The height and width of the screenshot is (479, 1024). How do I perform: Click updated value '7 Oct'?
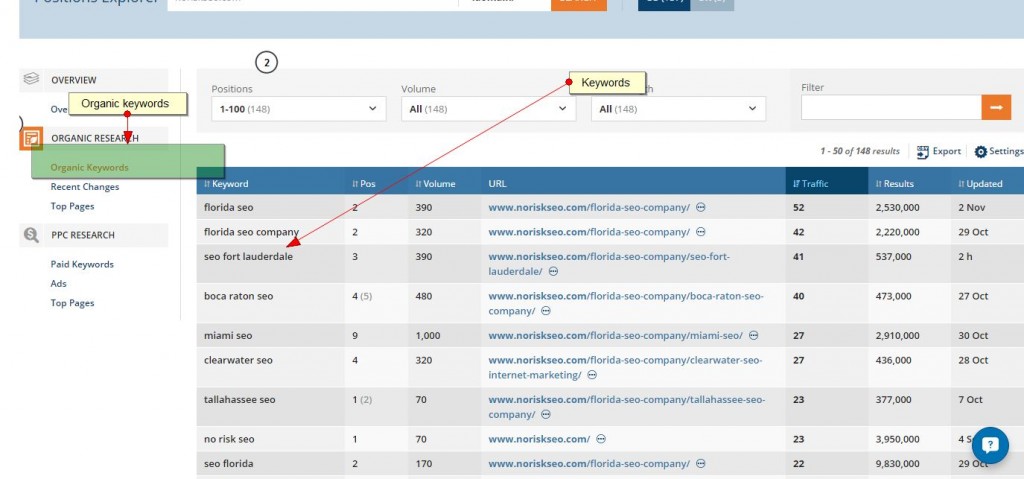tap(970, 399)
